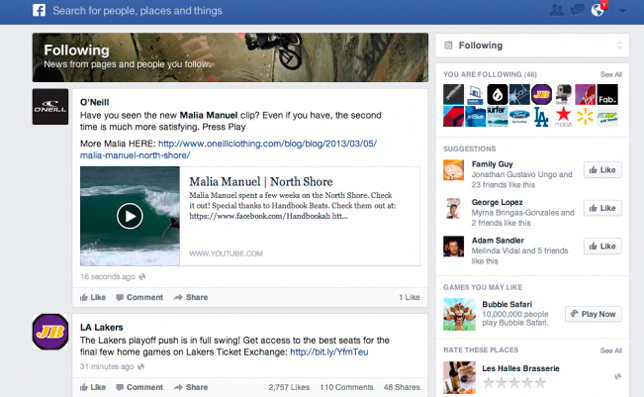Comment on the O'Neill post
This screenshot has width=644, height=397.
140,297
